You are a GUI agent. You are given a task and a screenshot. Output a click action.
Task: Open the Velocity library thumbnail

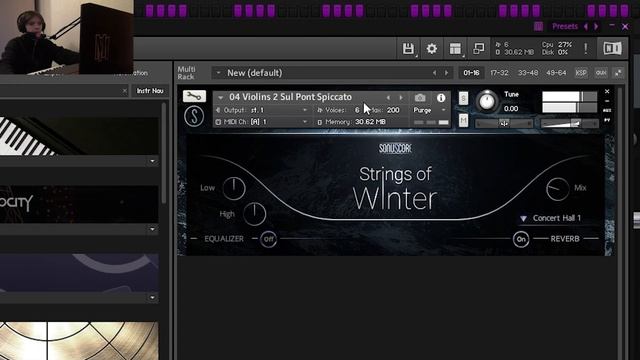coord(79,204)
